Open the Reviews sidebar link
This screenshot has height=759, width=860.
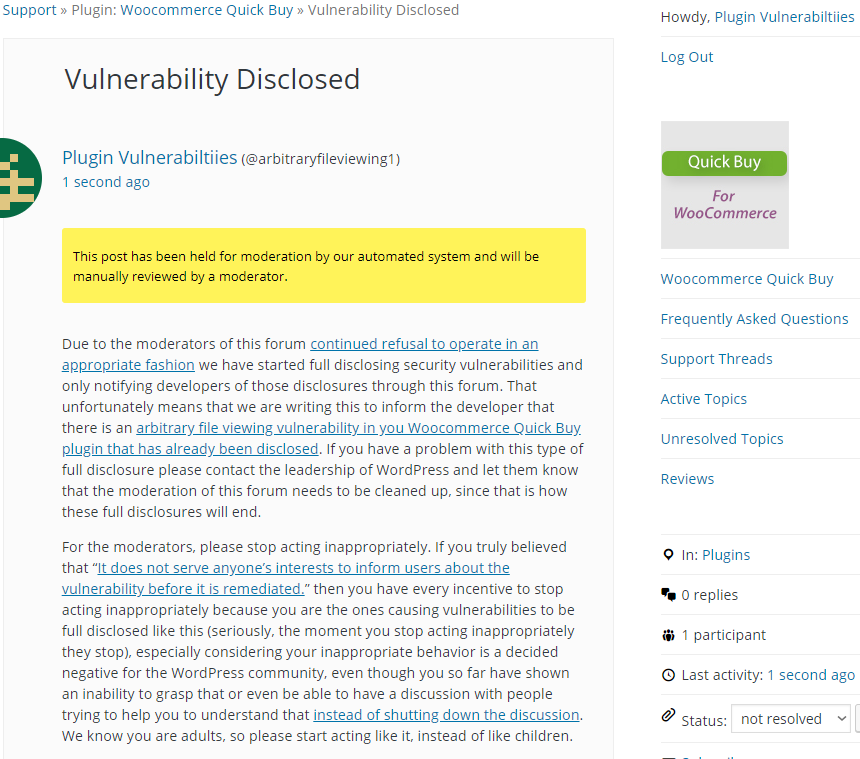tap(687, 479)
